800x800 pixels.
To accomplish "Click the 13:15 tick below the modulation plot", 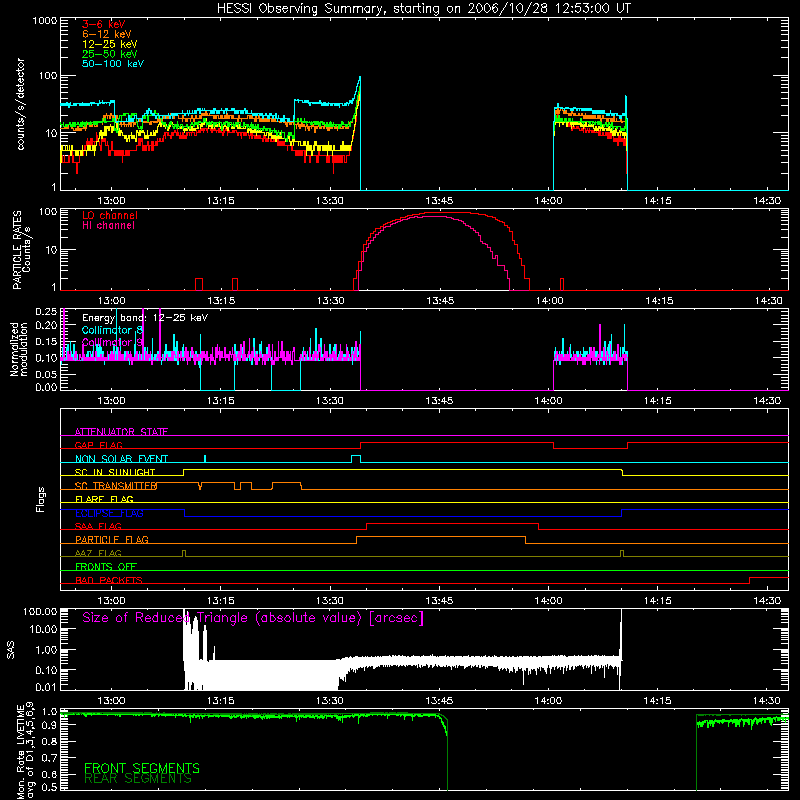I will [x=220, y=401].
